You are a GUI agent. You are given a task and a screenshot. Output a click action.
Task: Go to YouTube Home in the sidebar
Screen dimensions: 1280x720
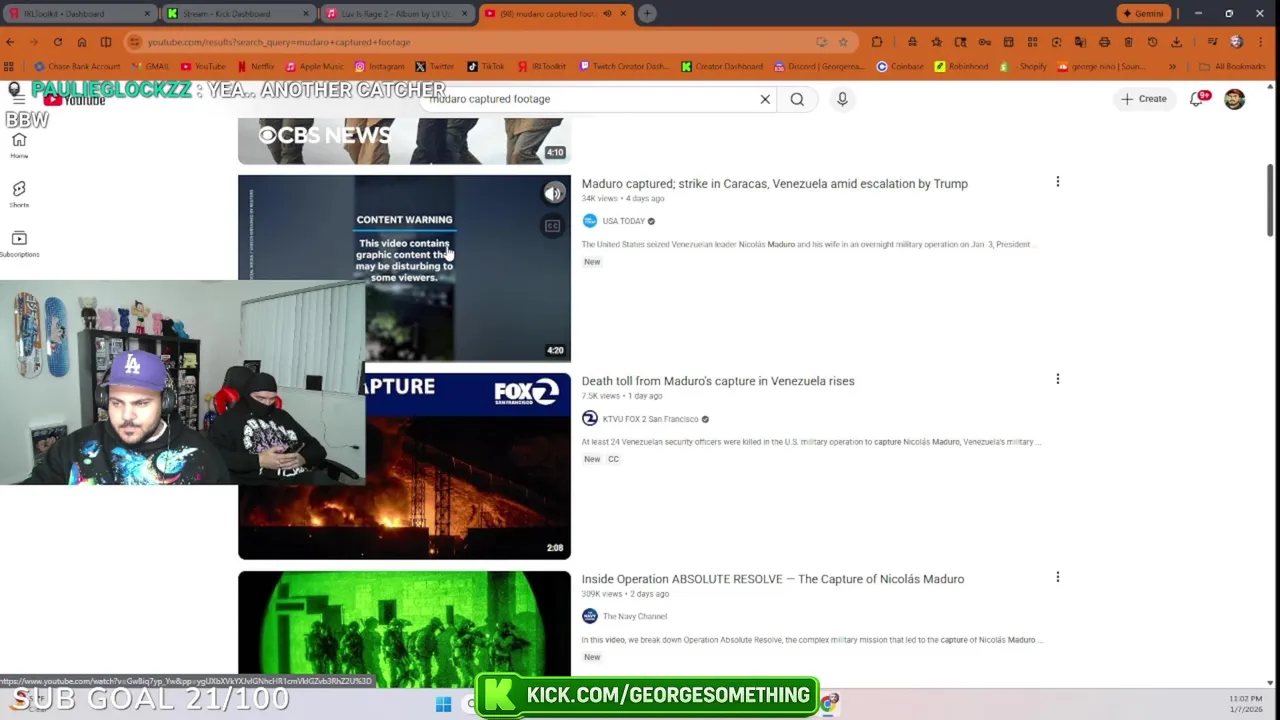pos(19,146)
